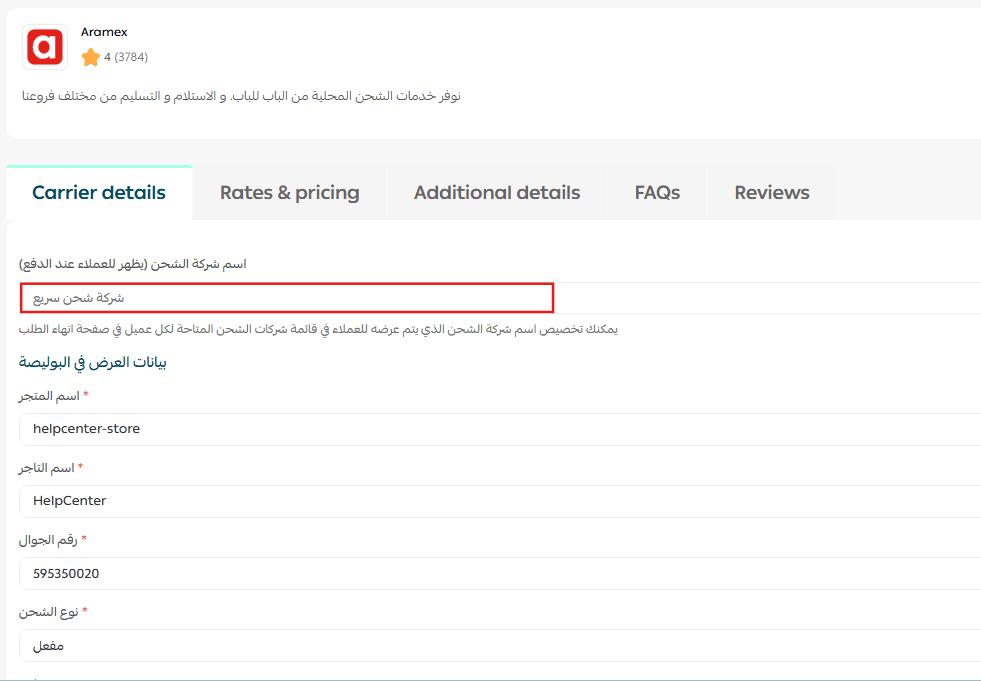Click the نوع الشحن field label
Screen dimensions: 981x681
tap(49, 611)
